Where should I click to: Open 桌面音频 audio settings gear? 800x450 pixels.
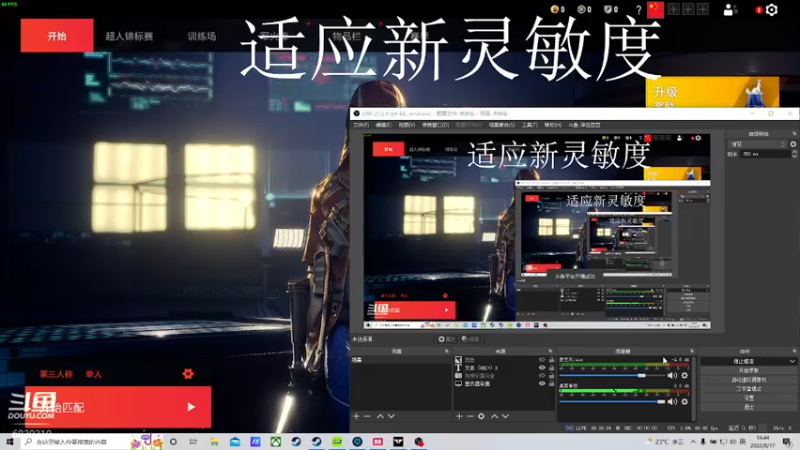(685, 402)
